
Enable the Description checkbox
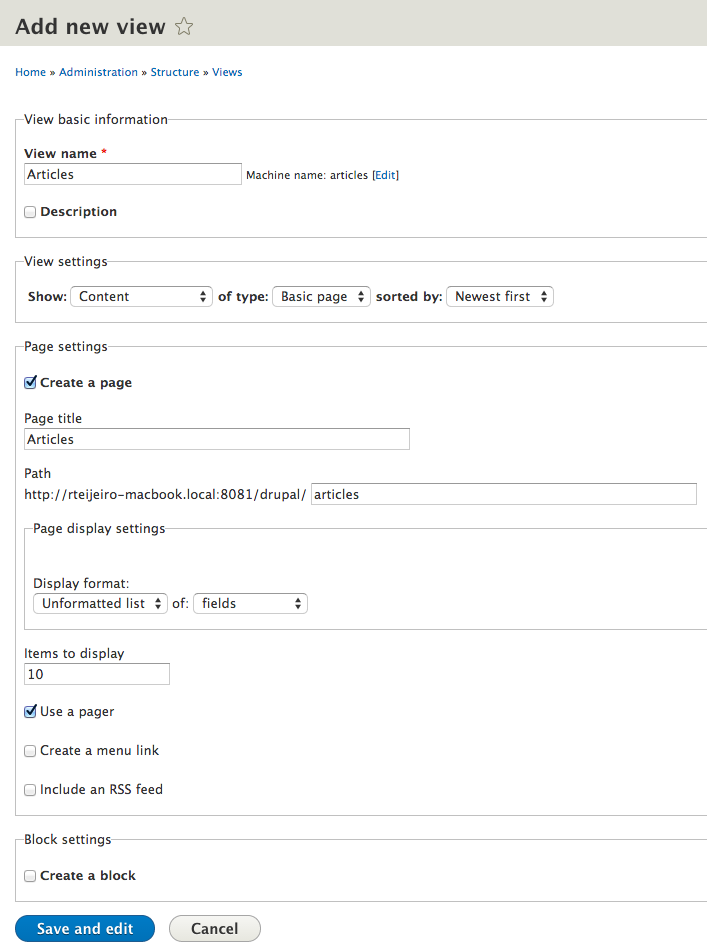point(30,212)
